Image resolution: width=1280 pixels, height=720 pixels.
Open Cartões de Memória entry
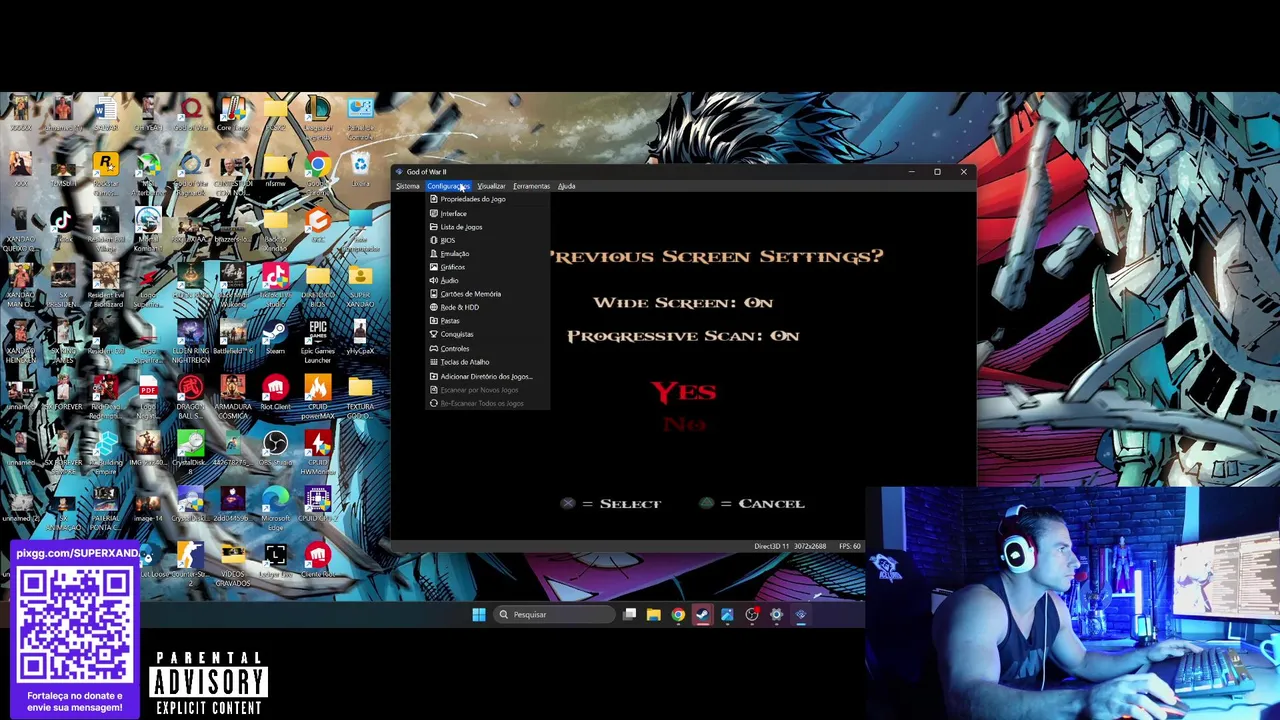pyautogui.click(x=488, y=294)
